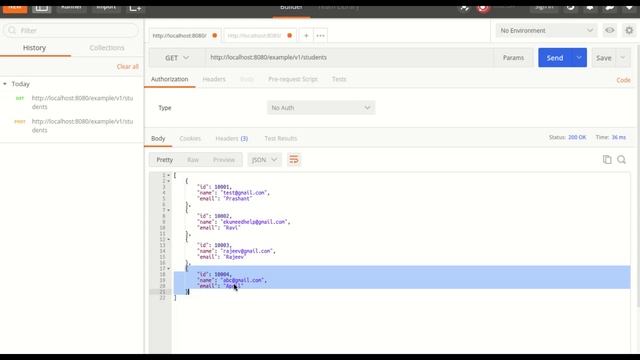Viewport: 640px width, 360px height.
Task: Click the request URL field
Action: pos(349,58)
